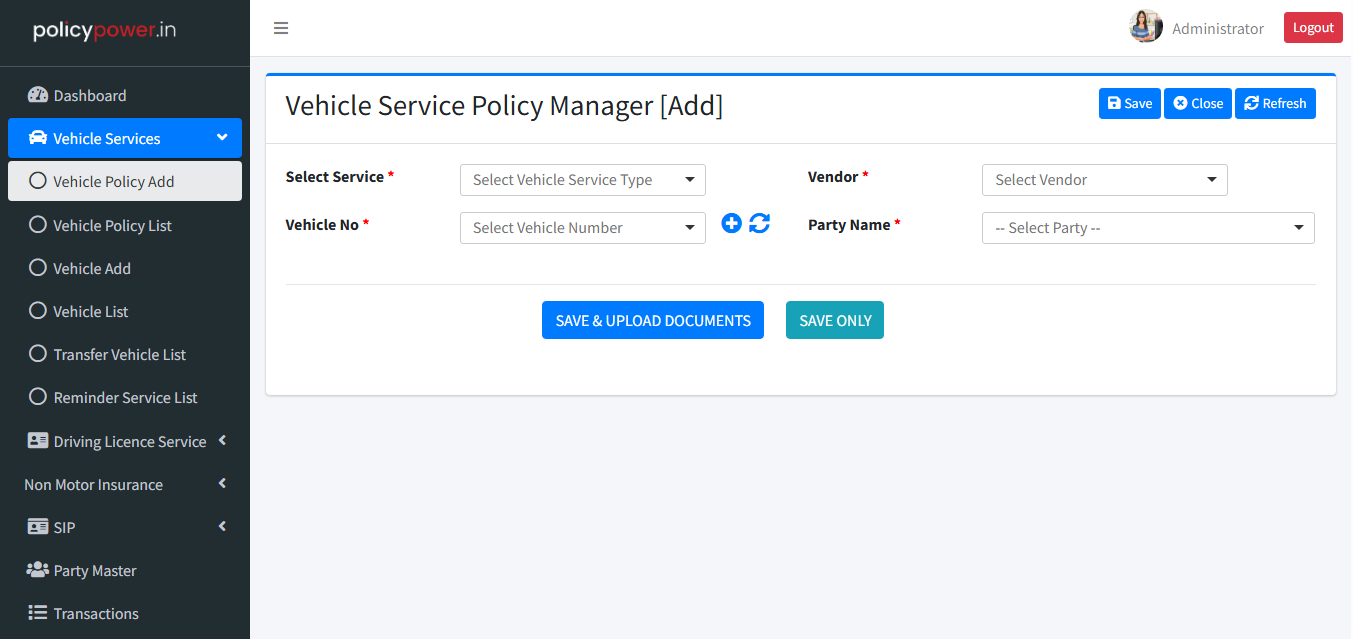Open the Select Vehicle Number dropdown
Image resolution: width=1353 pixels, height=639 pixels.
[582, 228]
